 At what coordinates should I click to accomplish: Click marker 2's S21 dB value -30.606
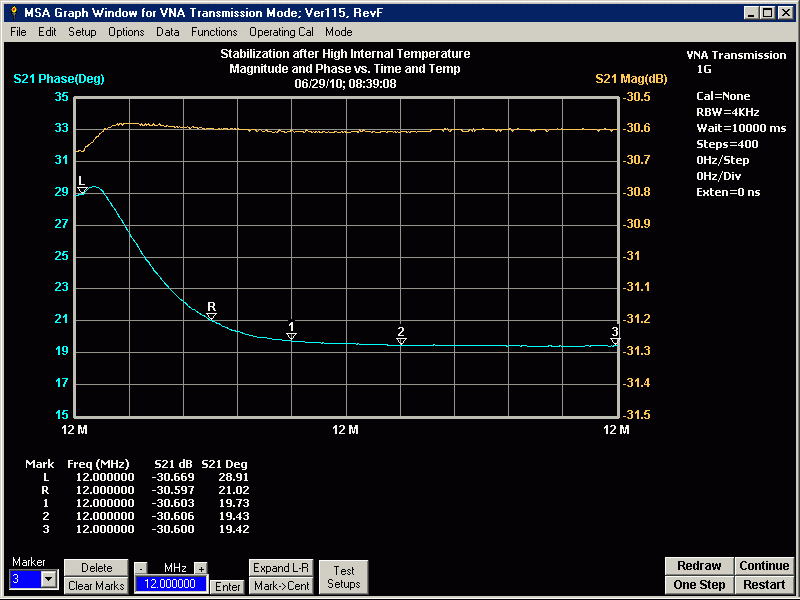point(173,516)
